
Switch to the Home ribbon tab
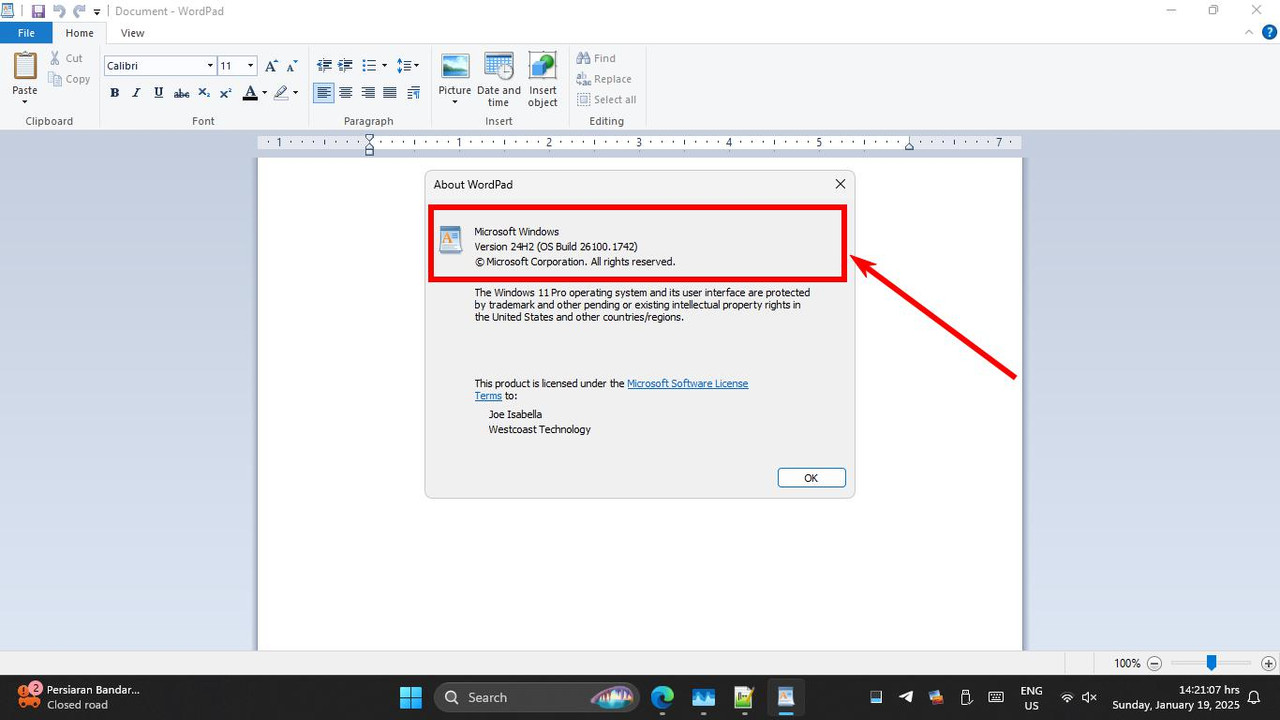click(x=79, y=33)
